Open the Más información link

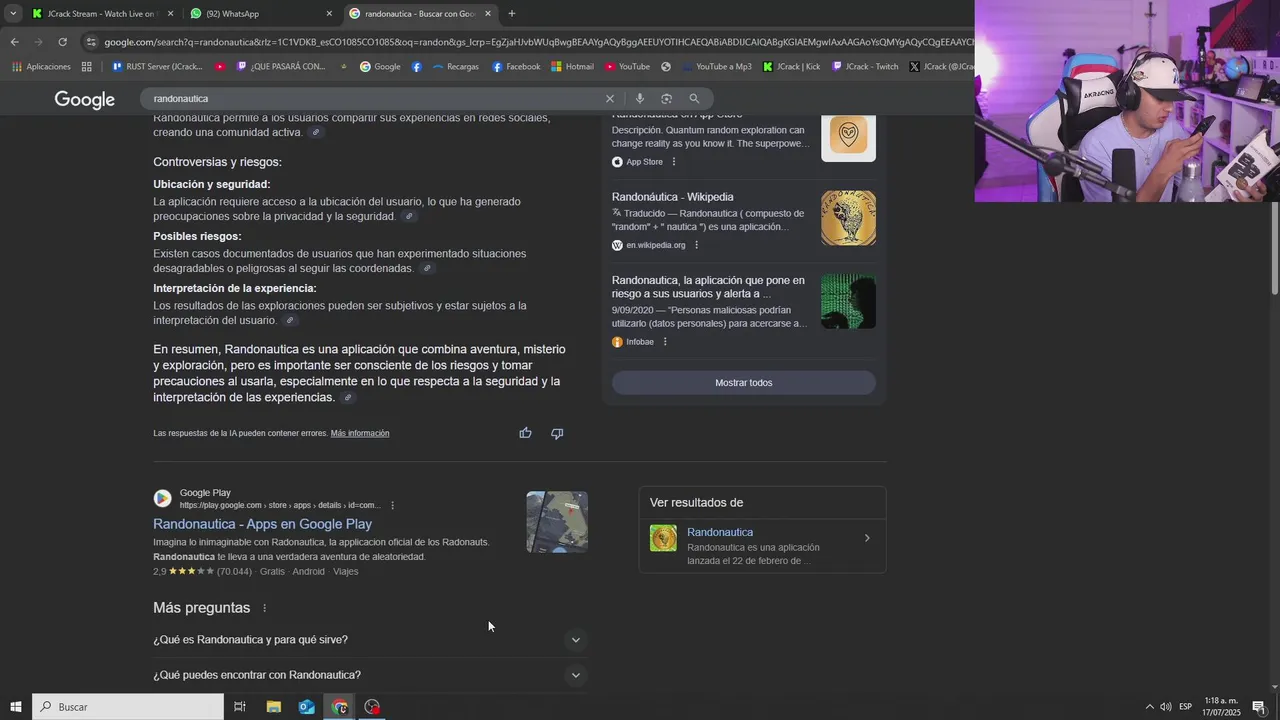pyautogui.click(x=360, y=434)
